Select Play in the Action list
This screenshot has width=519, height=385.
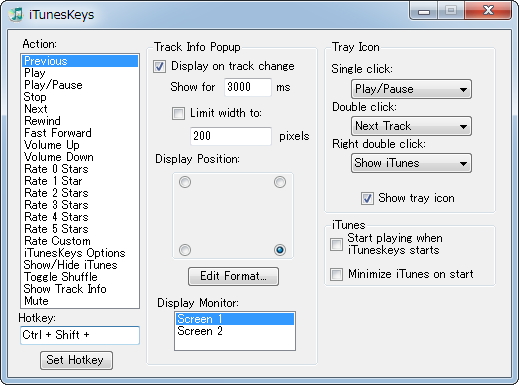pos(80,73)
